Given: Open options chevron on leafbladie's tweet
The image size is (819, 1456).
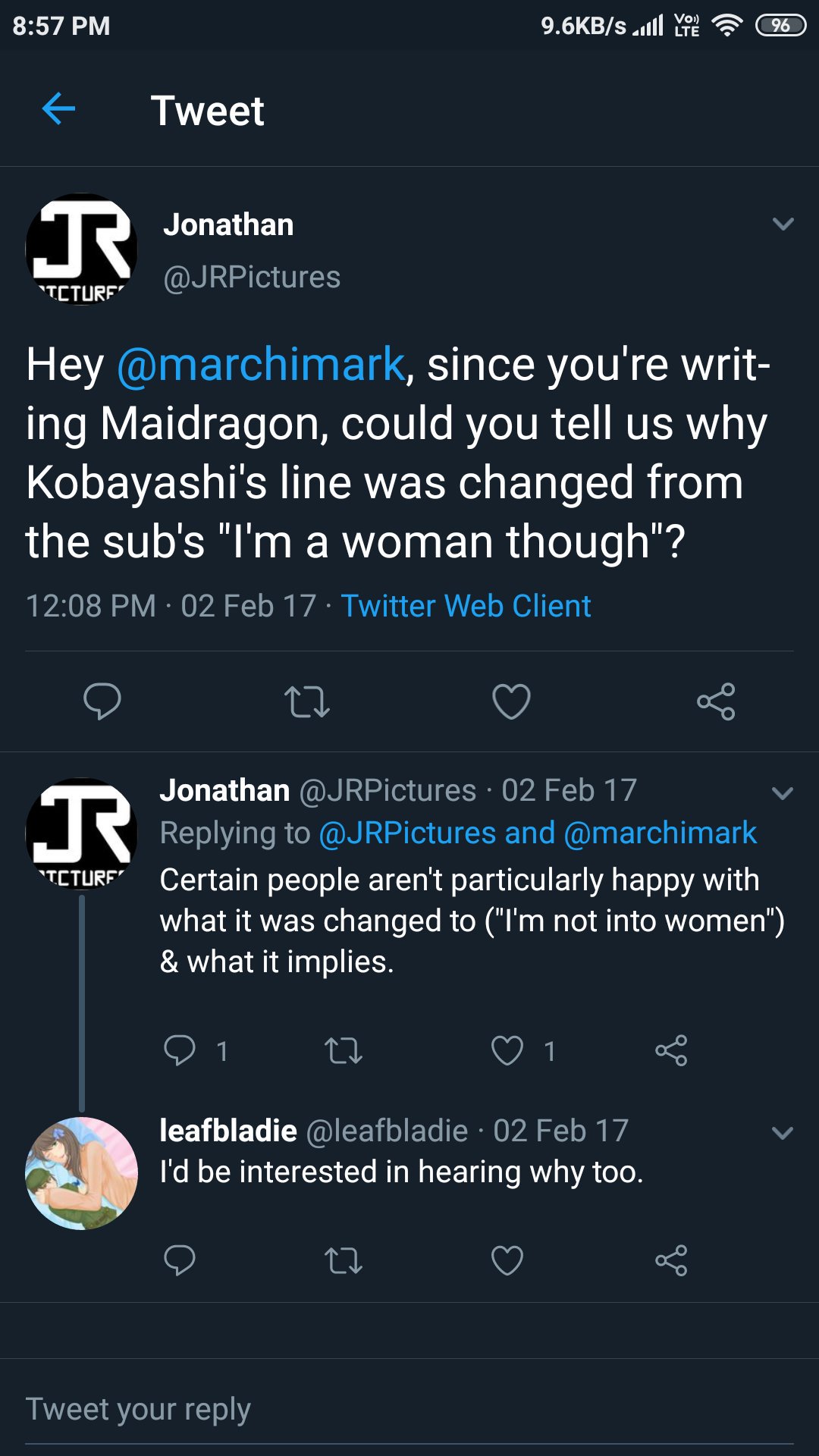Looking at the screenshot, I should [x=782, y=1133].
